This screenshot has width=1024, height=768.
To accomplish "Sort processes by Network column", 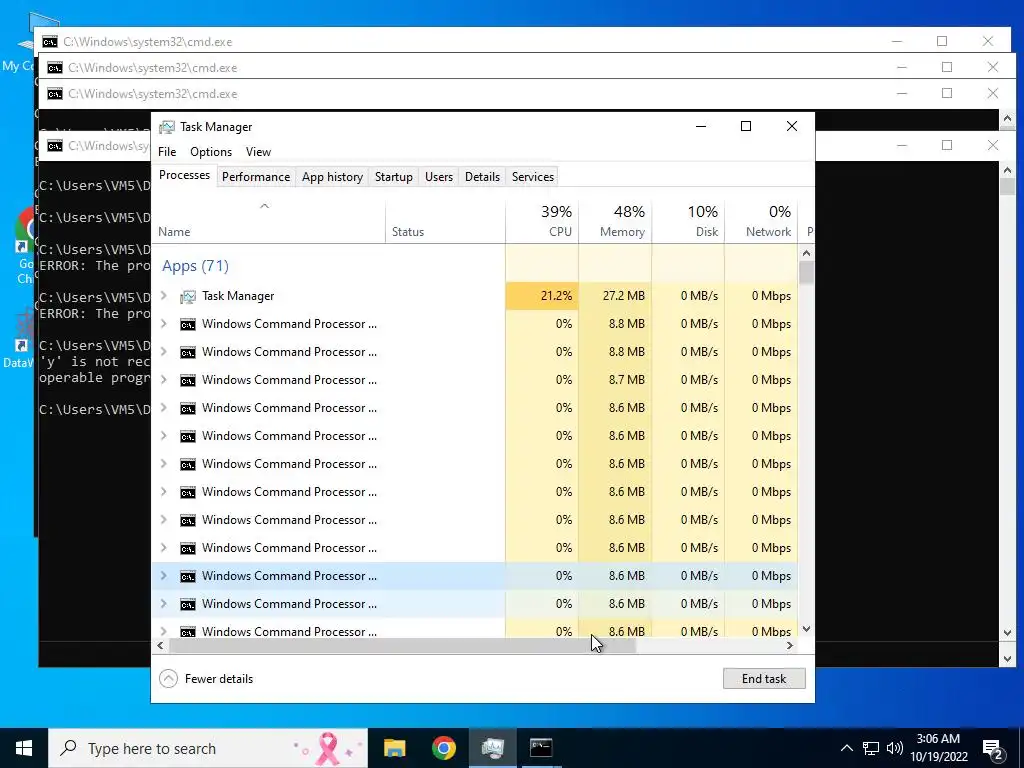I will pyautogui.click(x=761, y=221).
